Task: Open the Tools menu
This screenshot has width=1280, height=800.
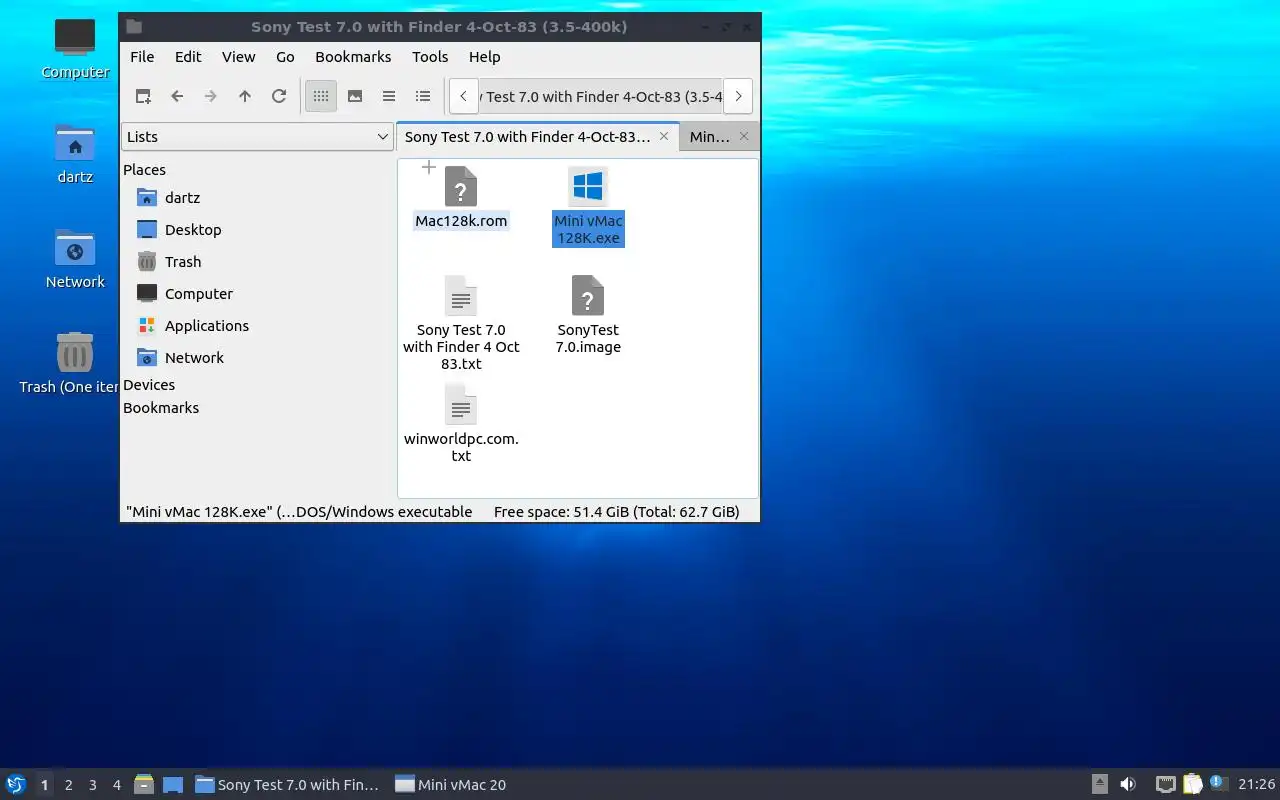Action: [x=430, y=57]
